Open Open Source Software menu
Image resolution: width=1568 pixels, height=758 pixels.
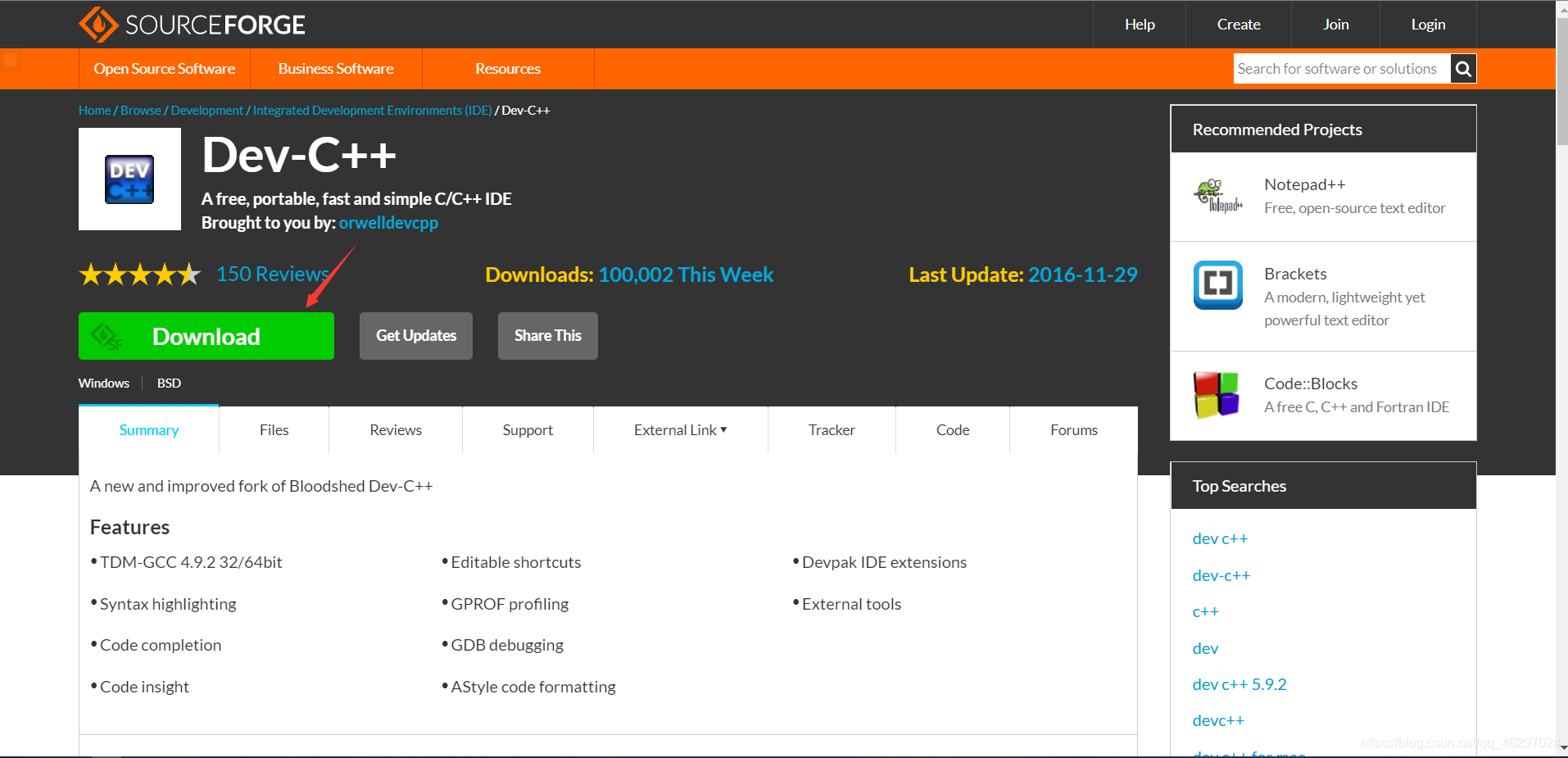point(165,69)
